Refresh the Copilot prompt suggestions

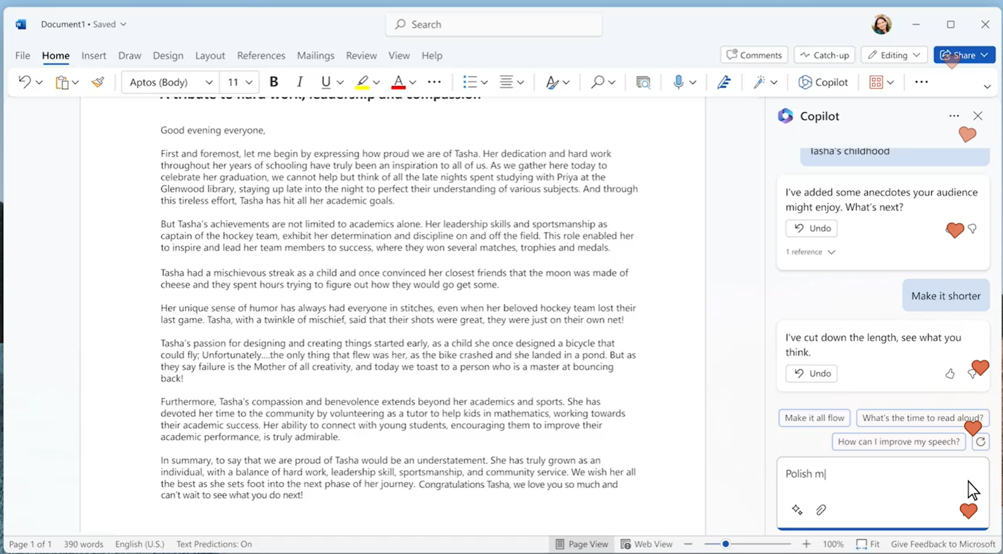981,441
